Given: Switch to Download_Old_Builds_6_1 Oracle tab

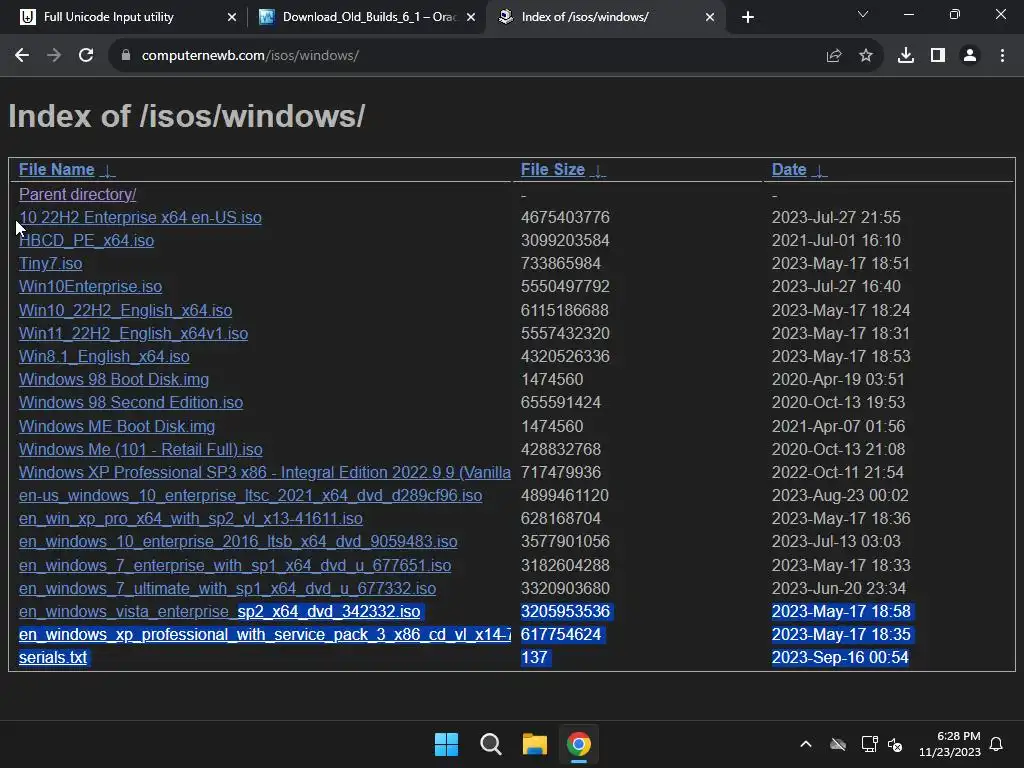Looking at the screenshot, I should click(x=369, y=17).
